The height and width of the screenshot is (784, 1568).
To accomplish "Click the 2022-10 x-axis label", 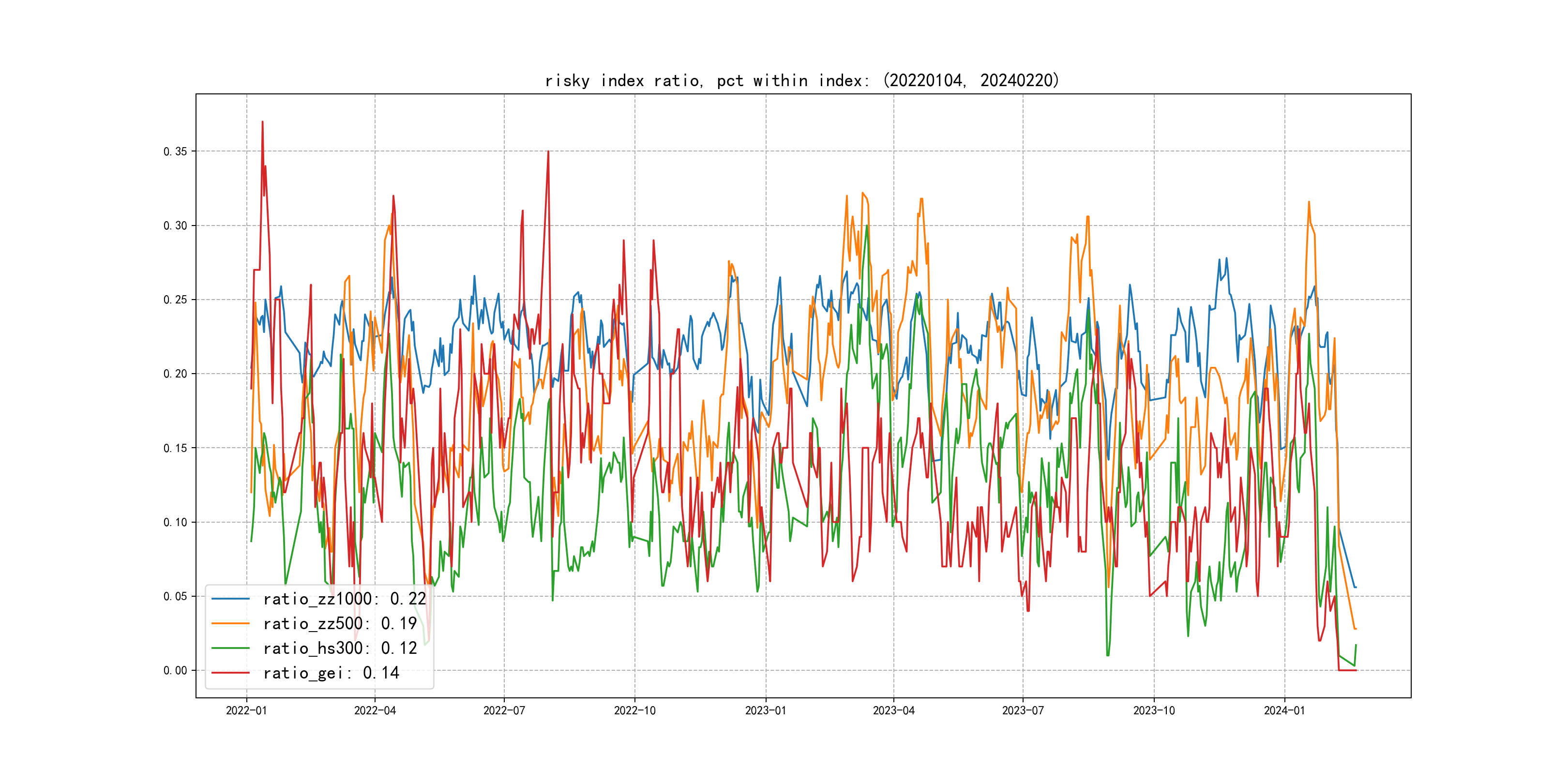I will click(x=635, y=711).
